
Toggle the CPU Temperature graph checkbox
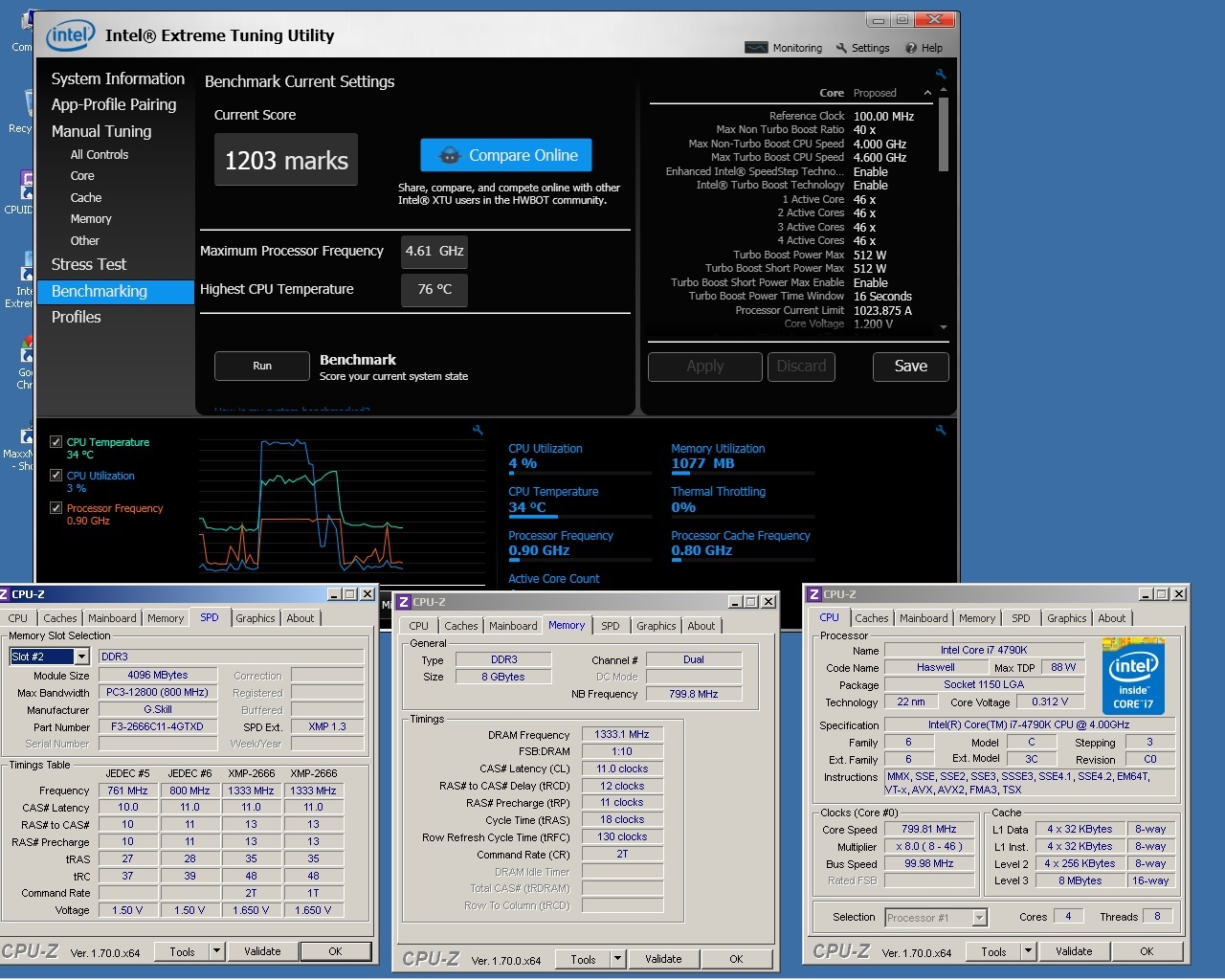56,442
